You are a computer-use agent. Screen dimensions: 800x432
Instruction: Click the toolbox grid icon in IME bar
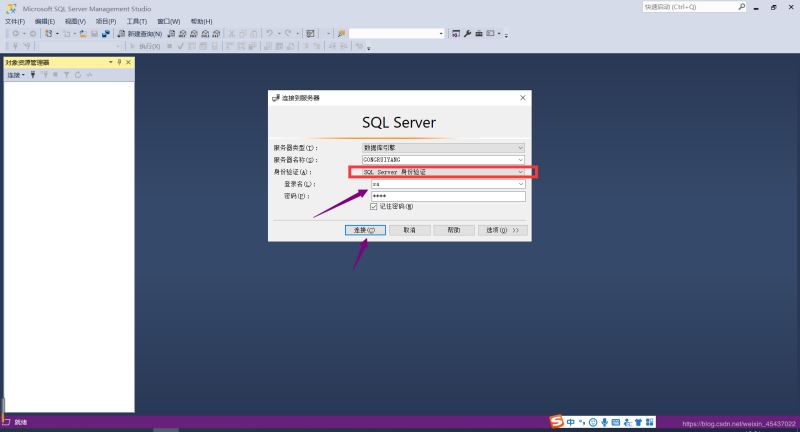[x=649, y=422]
